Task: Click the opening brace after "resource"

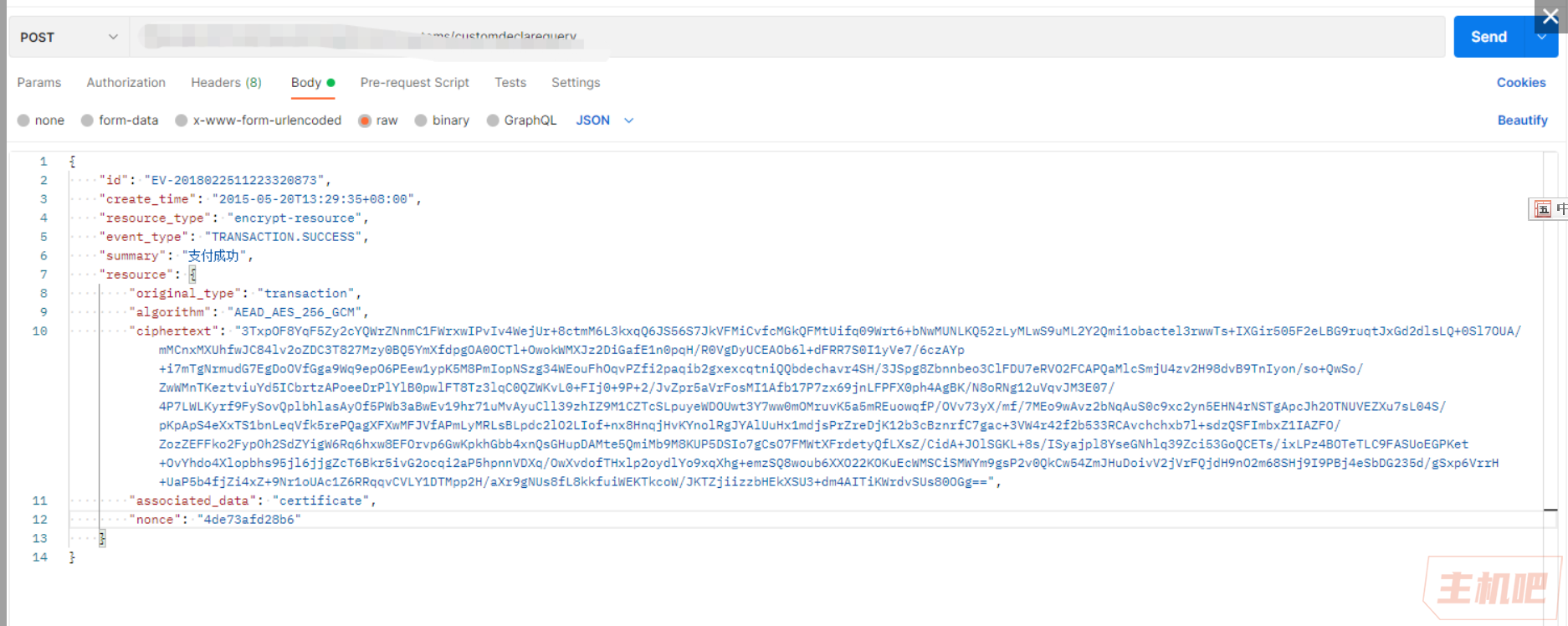Action: (192, 275)
